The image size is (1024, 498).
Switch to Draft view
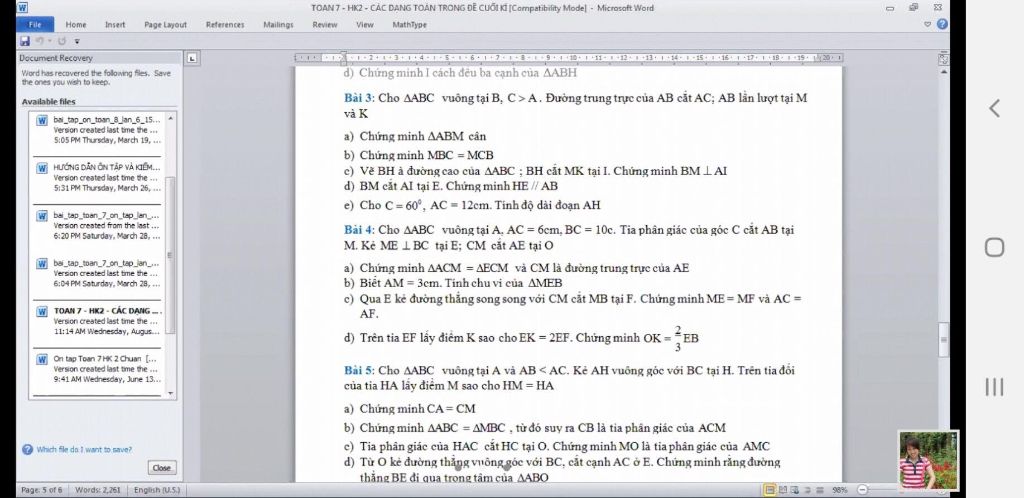(x=818, y=490)
